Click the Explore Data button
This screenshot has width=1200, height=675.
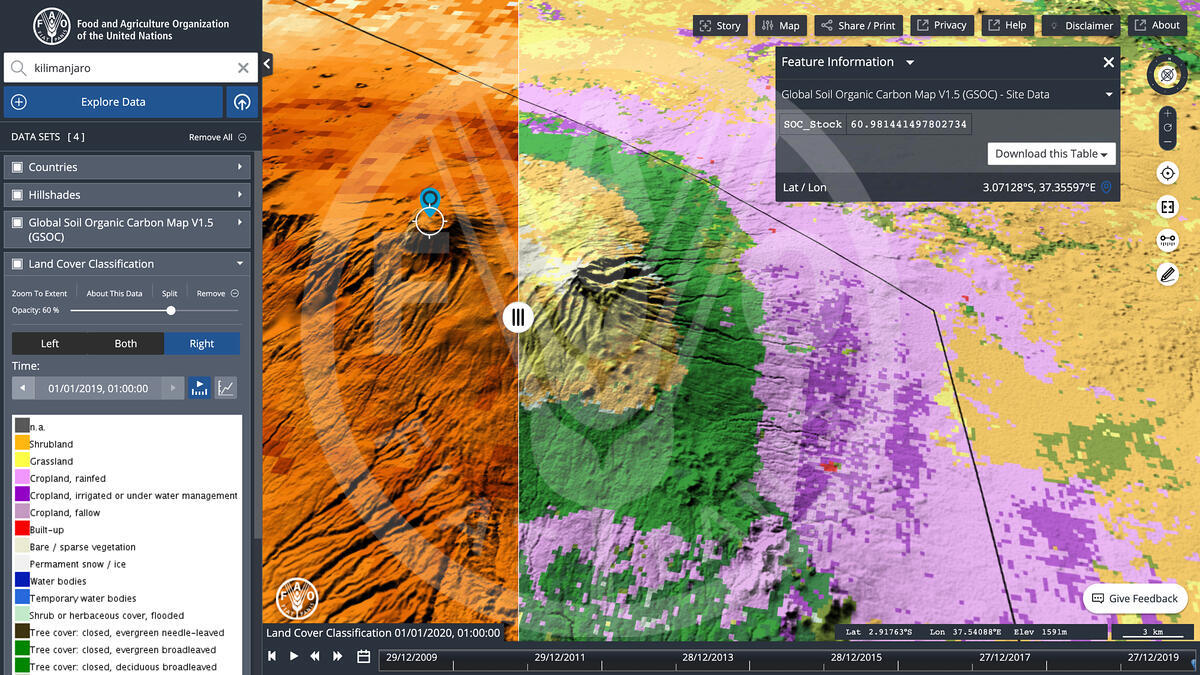(x=113, y=102)
